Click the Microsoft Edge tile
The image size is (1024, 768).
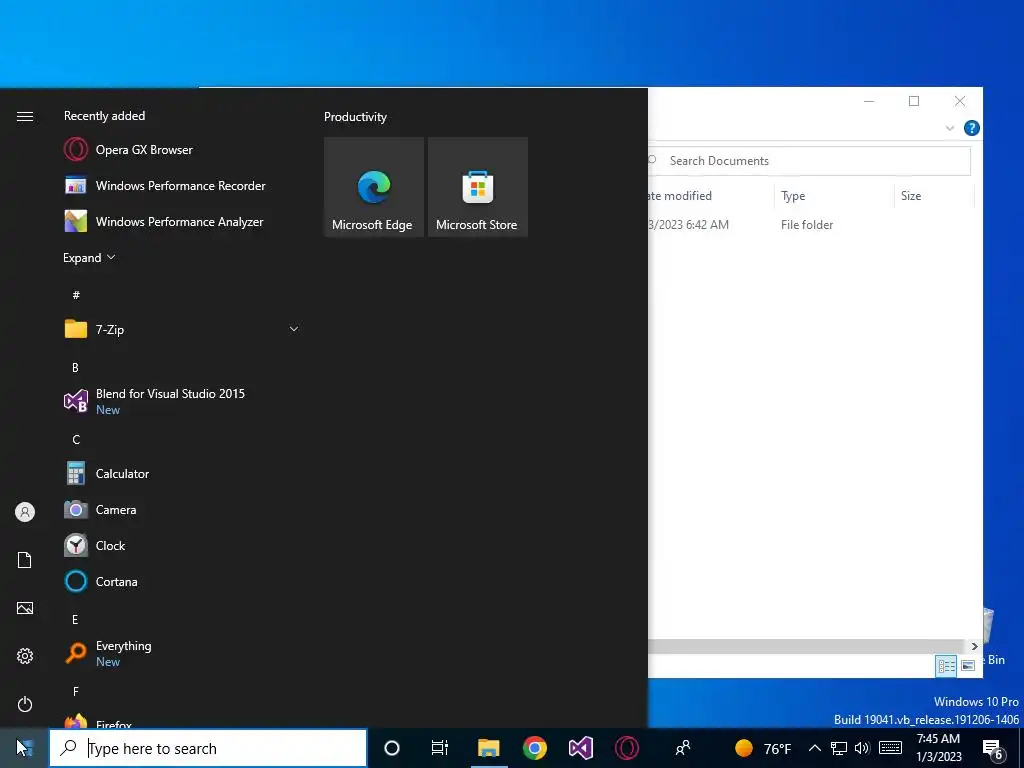[374, 187]
